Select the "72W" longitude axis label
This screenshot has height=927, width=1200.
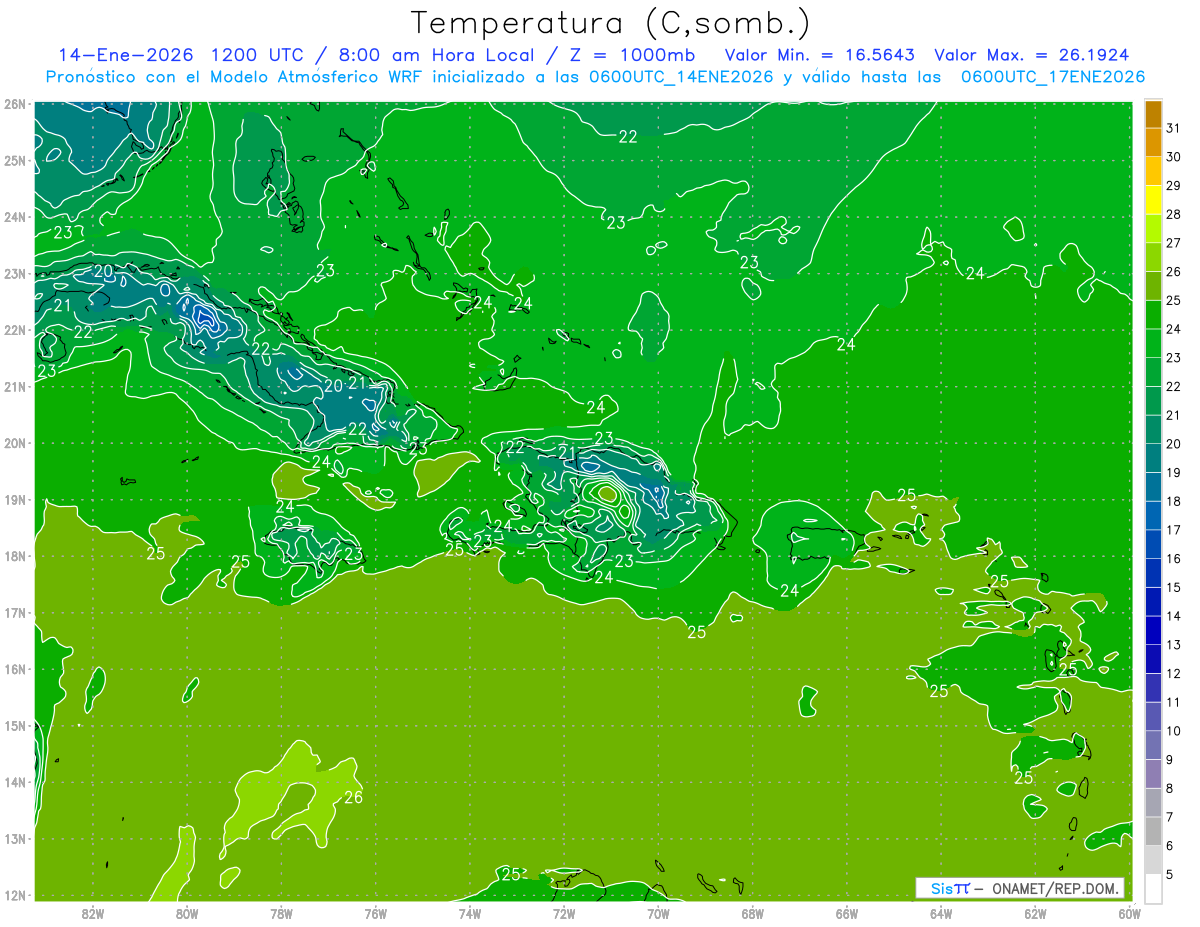coord(564,914)
